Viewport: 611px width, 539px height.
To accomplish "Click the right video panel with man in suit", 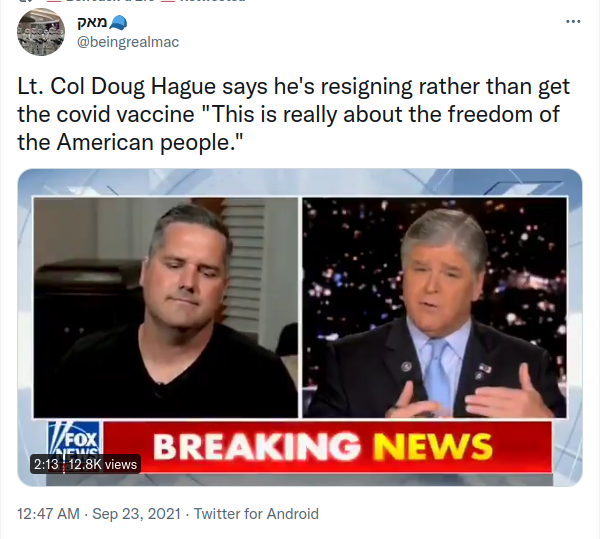I will point(434,307).
